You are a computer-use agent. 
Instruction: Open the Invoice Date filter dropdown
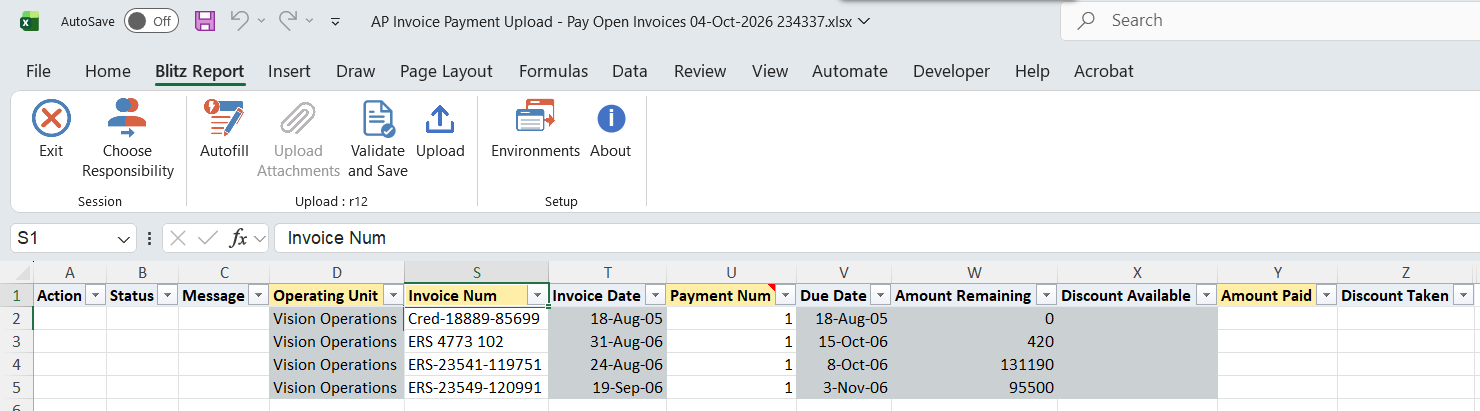tap(655, 296)
